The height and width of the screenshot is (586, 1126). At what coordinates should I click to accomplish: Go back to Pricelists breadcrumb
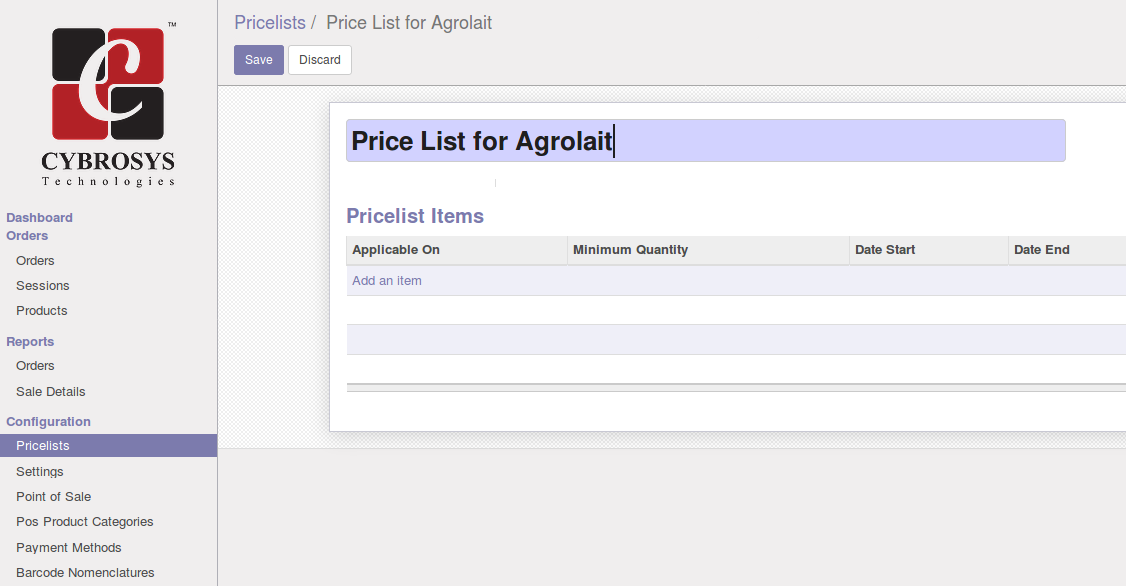tap(270, 22)
